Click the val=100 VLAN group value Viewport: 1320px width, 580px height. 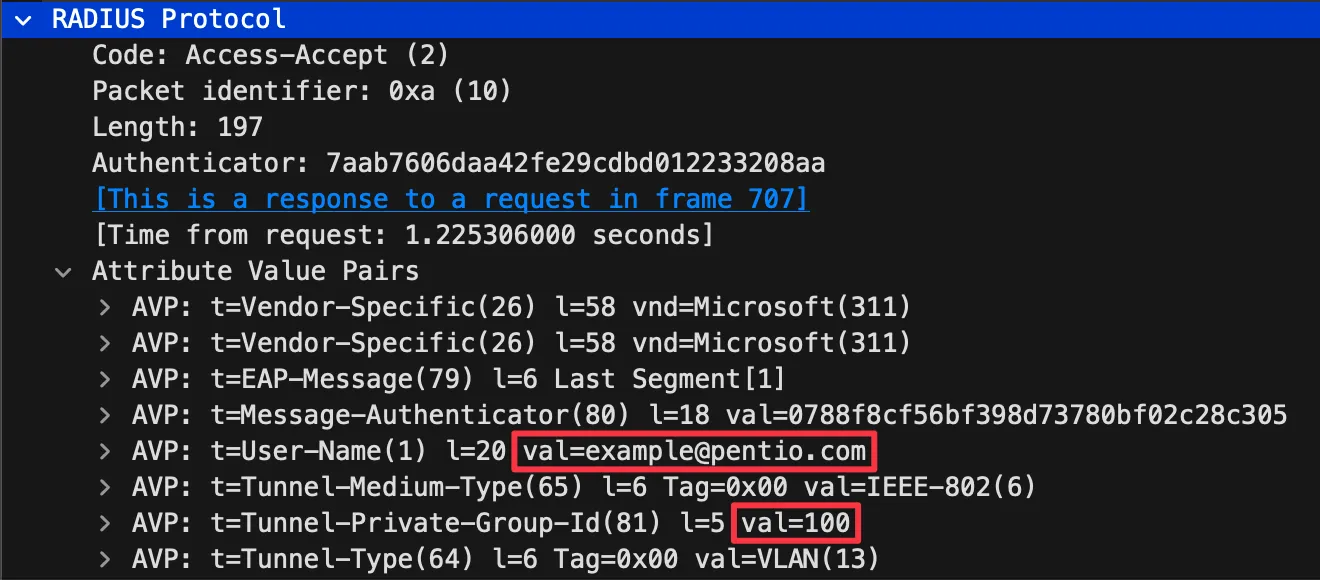click(797, 523)
